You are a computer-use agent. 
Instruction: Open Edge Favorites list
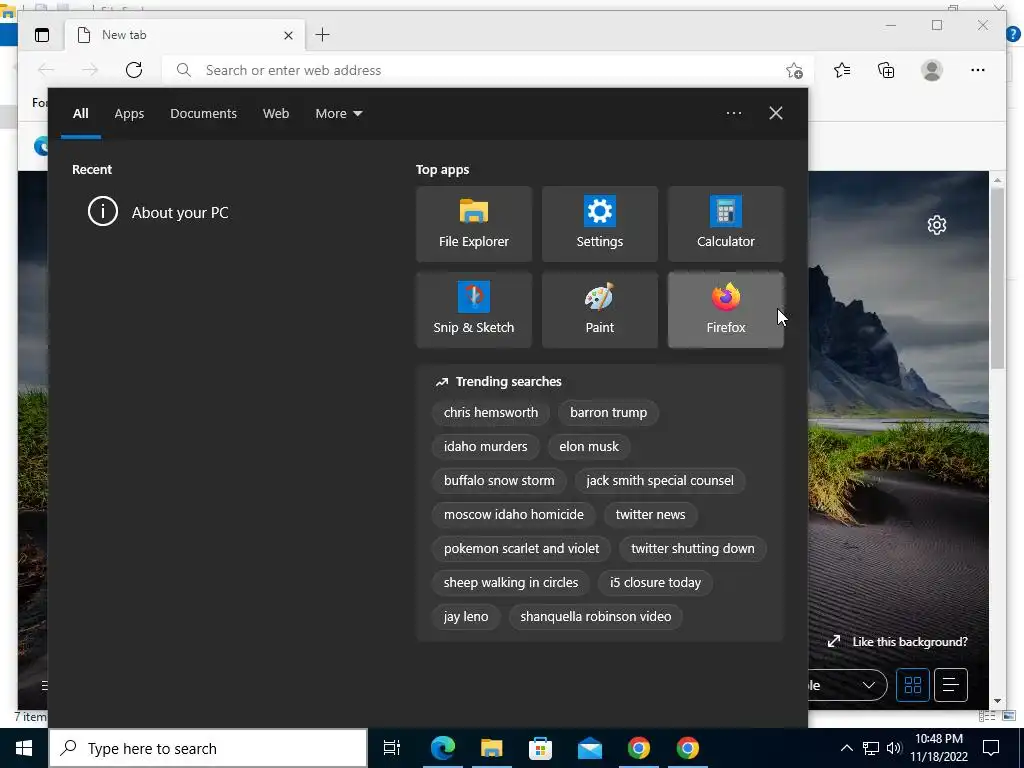click(x=842, y=70)
